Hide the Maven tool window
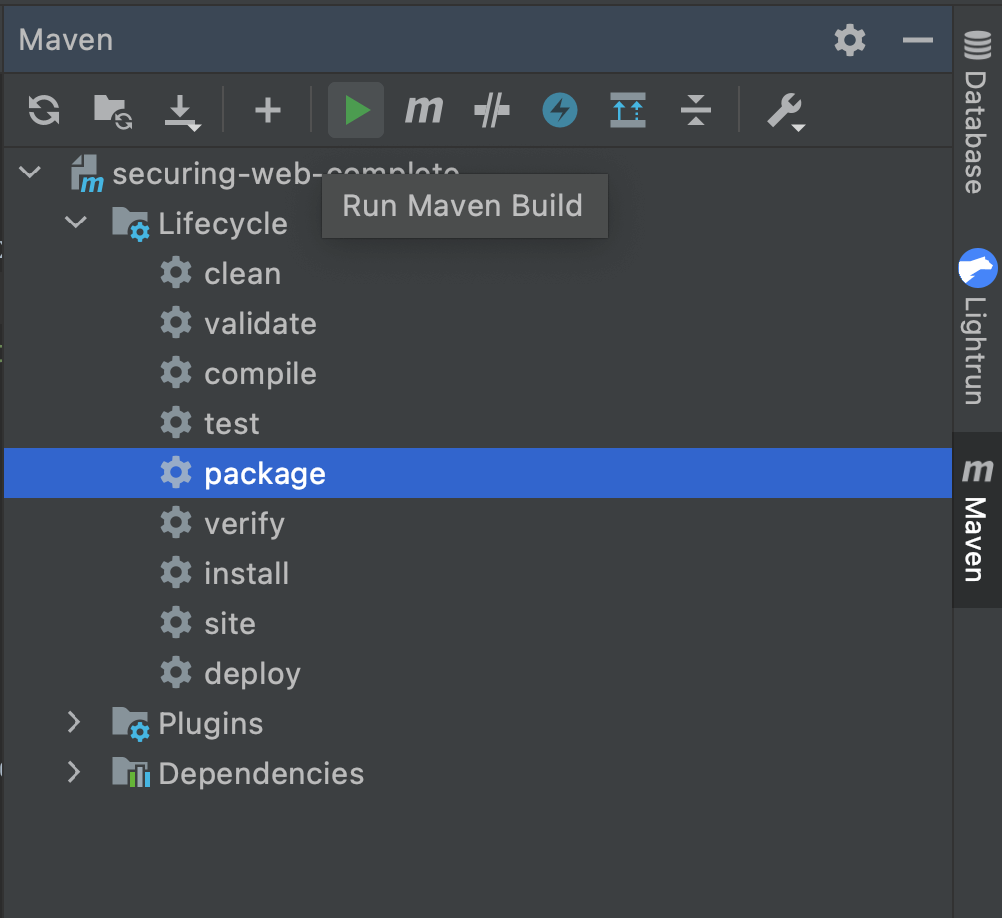 coord(918,40)
